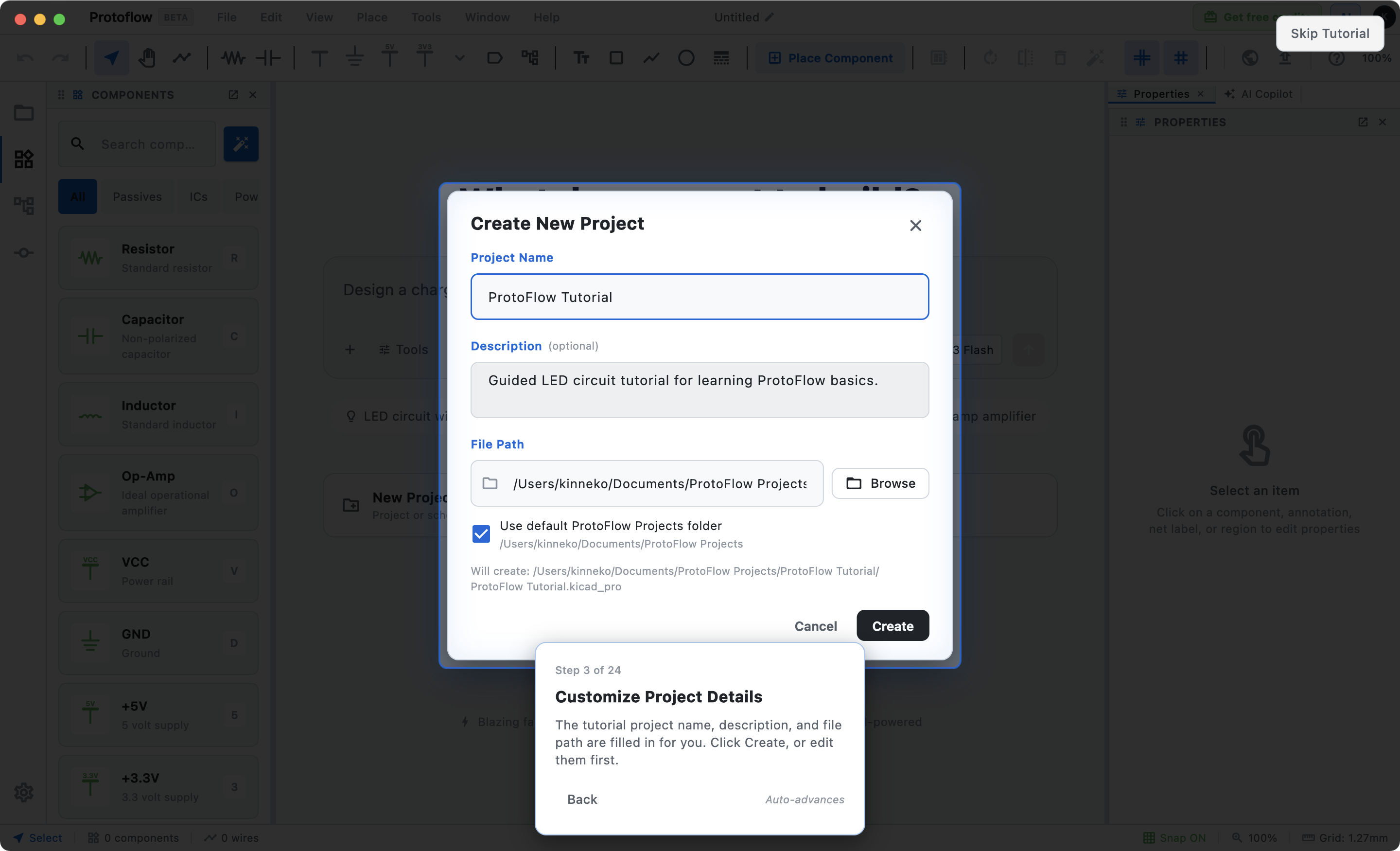Place a 3V3 power symbol from toolbar
This screenshot has height=851, width=1400.
pyautogui.click(x=424, y=56)
